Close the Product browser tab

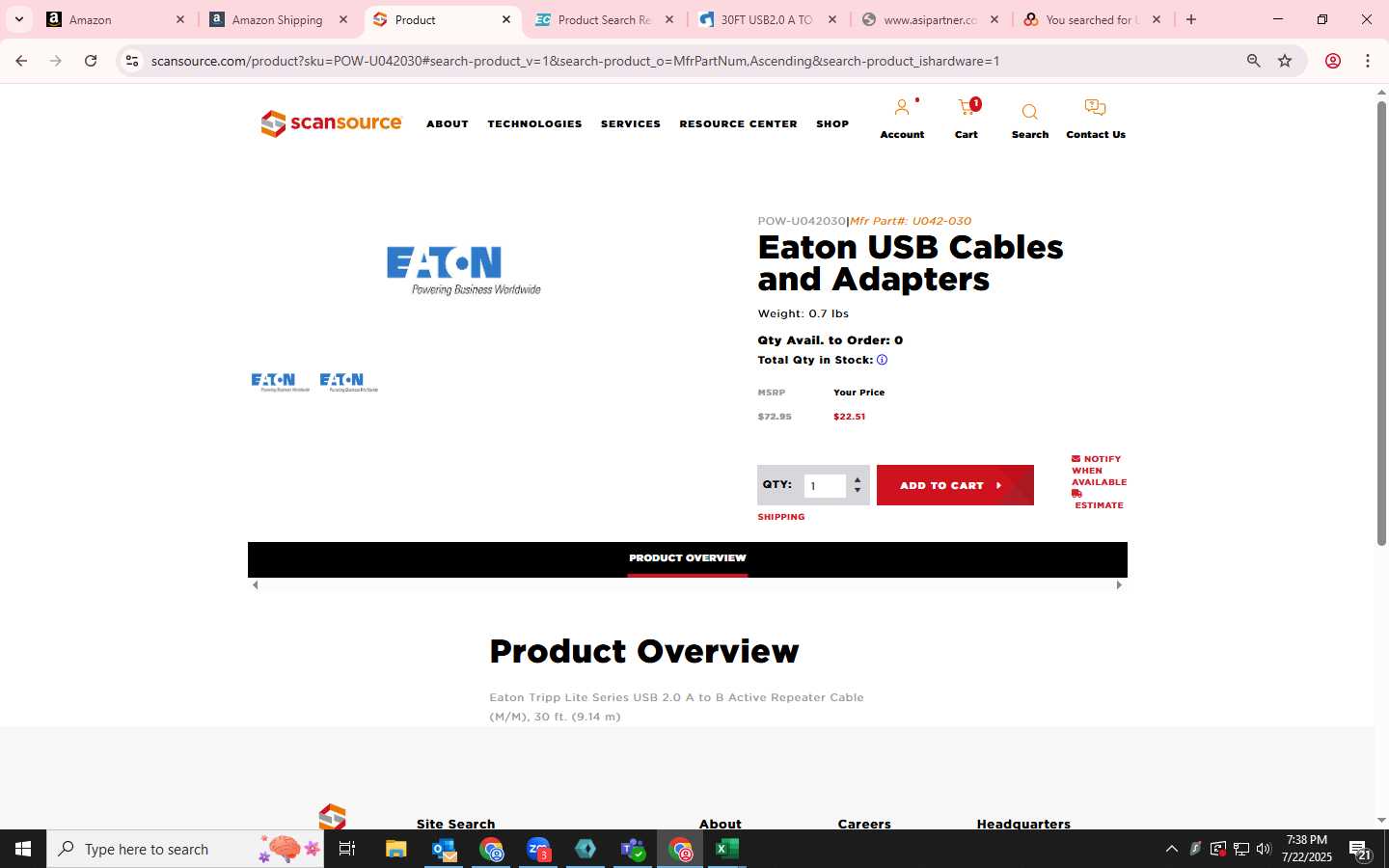point(506,19)
